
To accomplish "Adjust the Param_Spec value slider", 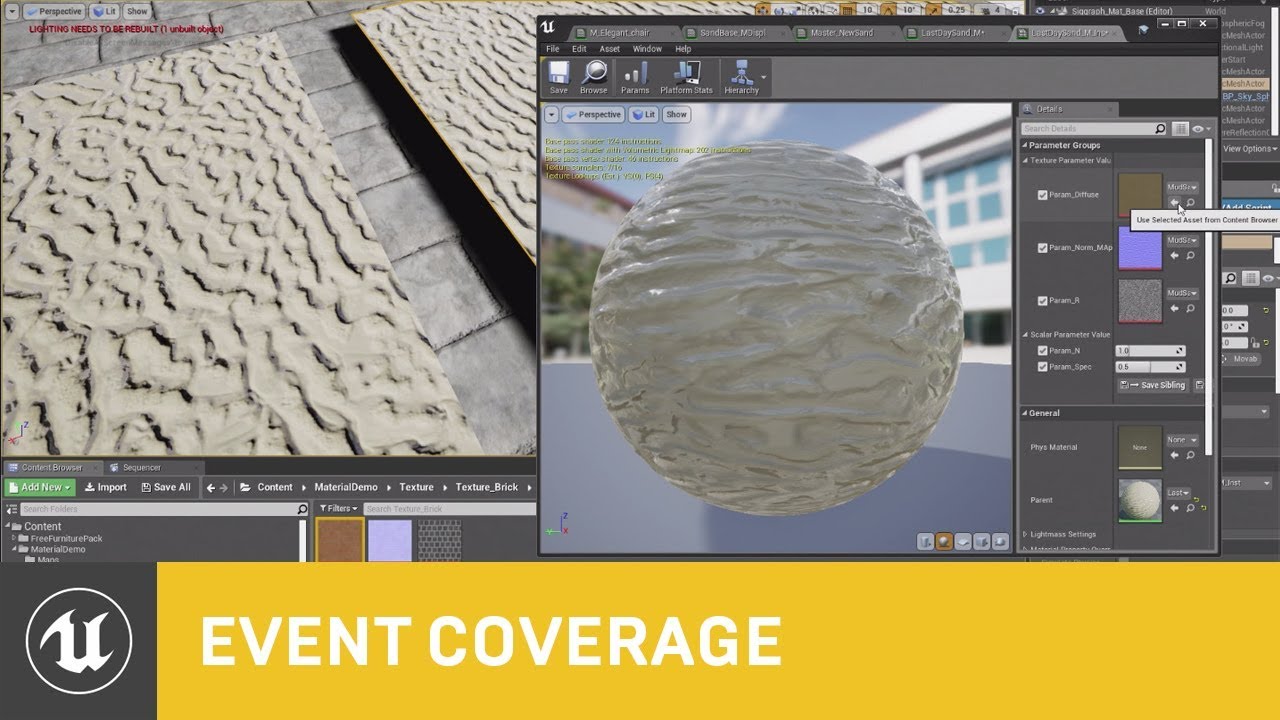I will click(1150, 367).
